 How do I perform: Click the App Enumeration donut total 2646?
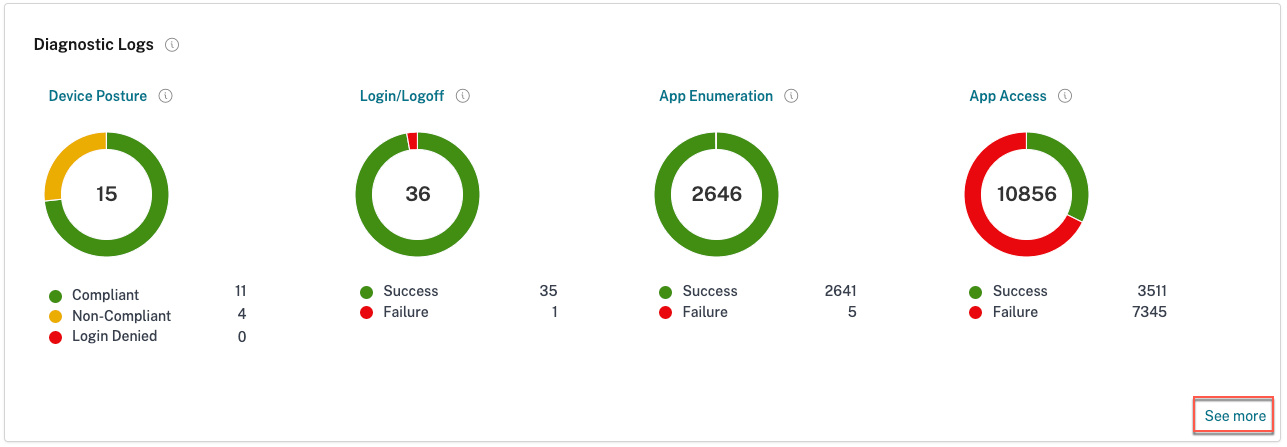717,194
